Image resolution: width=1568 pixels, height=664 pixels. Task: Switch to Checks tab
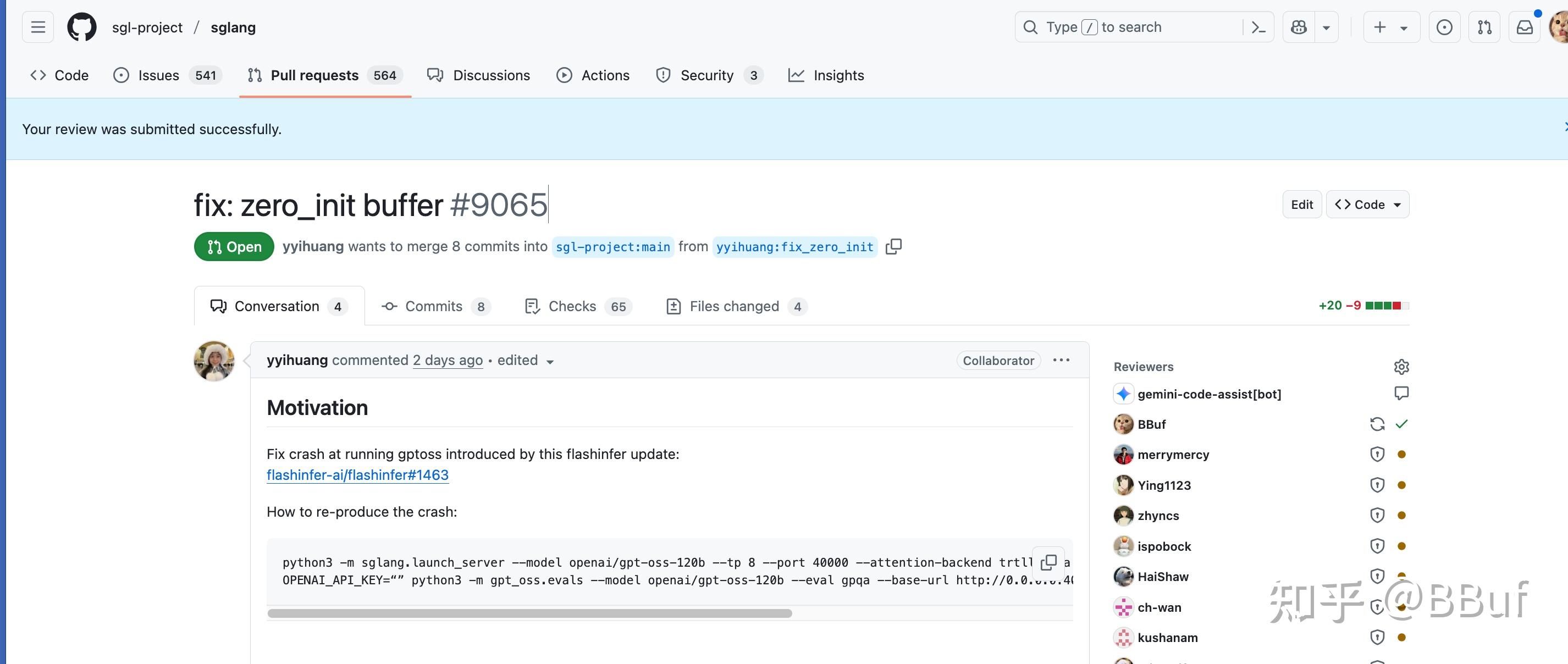[578, 306]
